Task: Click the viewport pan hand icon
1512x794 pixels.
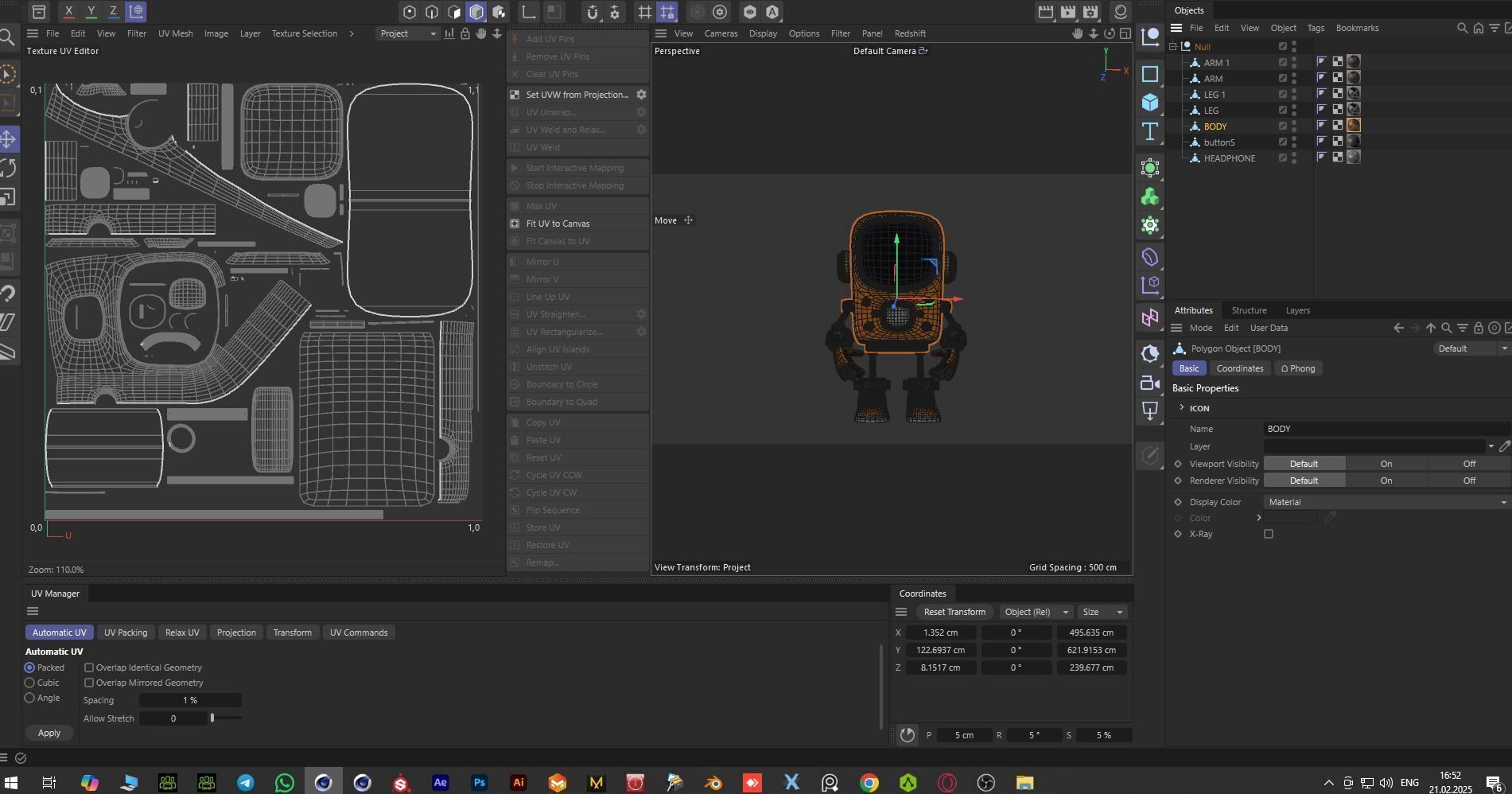Action: (1077, 33)
